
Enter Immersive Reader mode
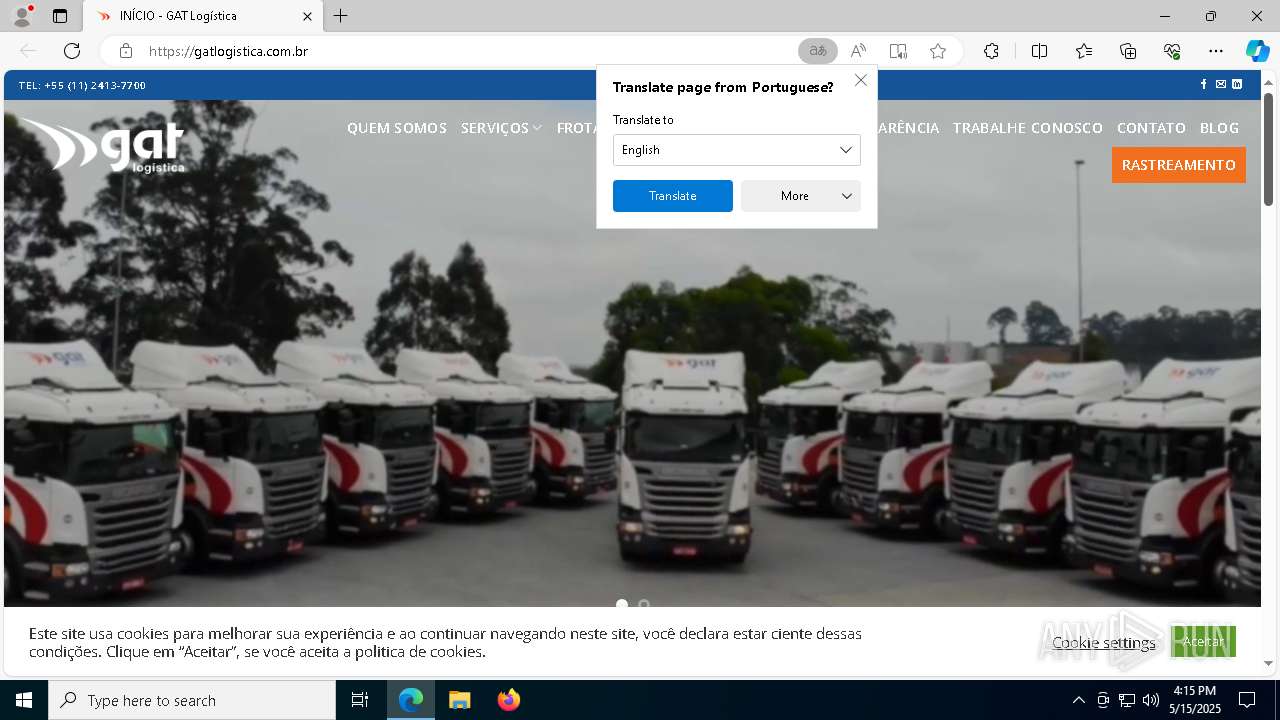tap(898, 51)
